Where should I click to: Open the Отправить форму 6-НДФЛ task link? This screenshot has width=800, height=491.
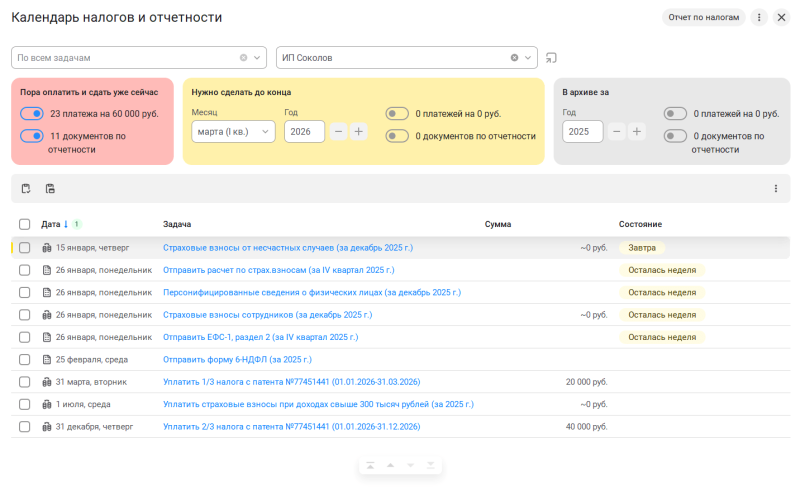click(x=237, y=359)
